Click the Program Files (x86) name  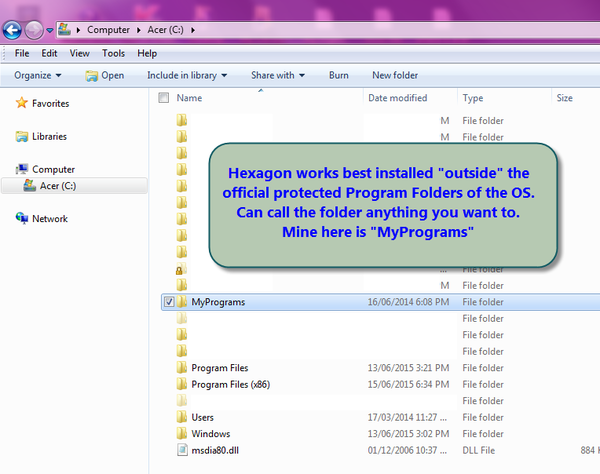[231, 384]
